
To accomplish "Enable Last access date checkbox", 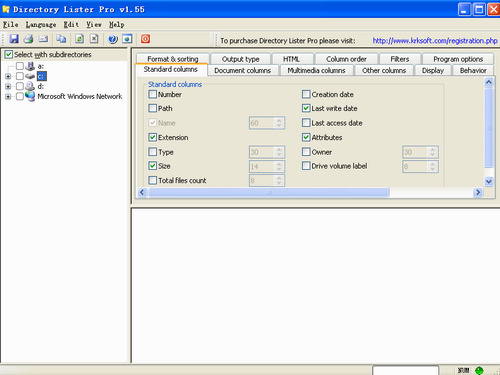I will click(x=306, y=123).
